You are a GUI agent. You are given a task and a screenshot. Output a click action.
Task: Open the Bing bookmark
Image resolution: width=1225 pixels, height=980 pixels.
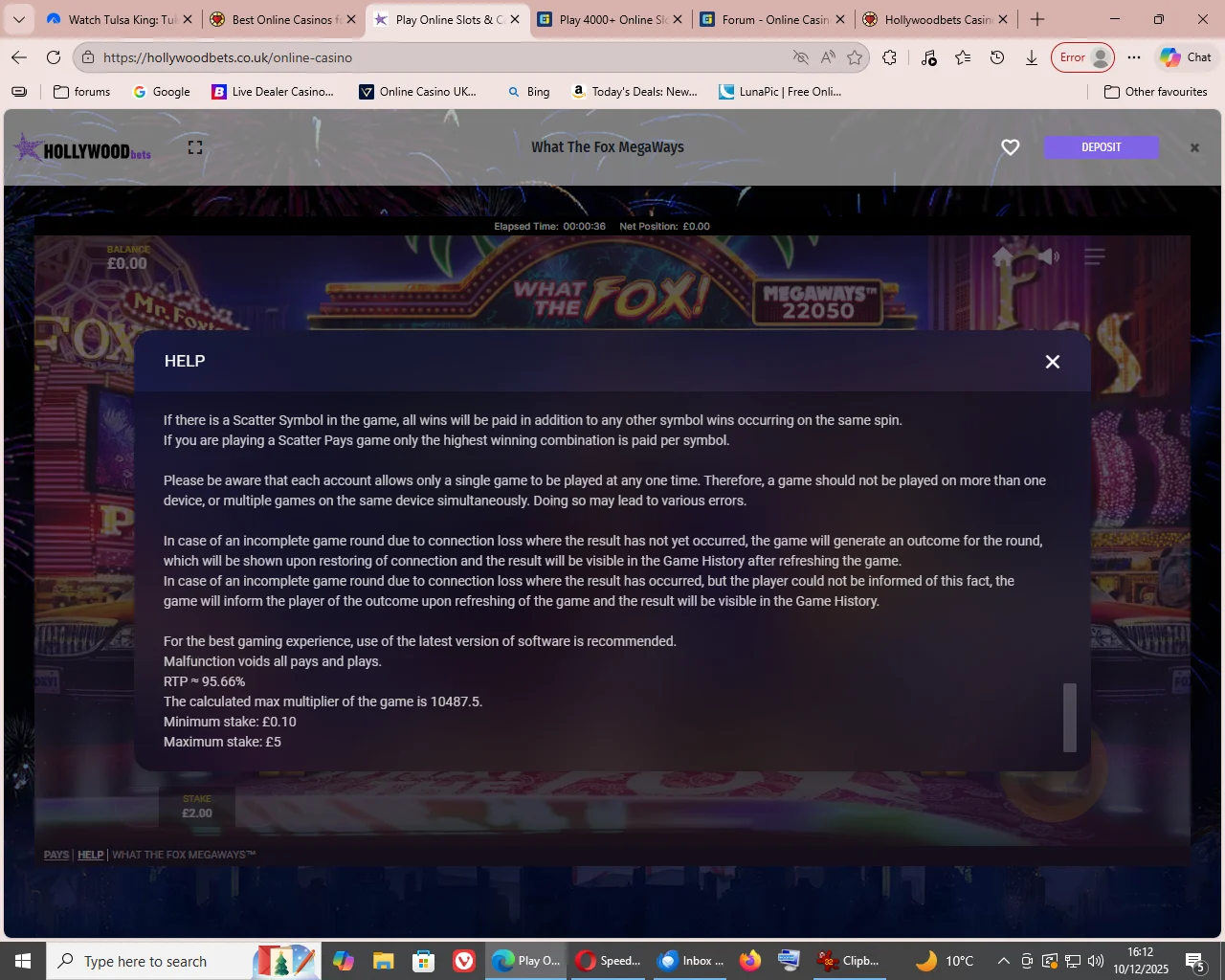pyautogui.click(x=529, y=92)
